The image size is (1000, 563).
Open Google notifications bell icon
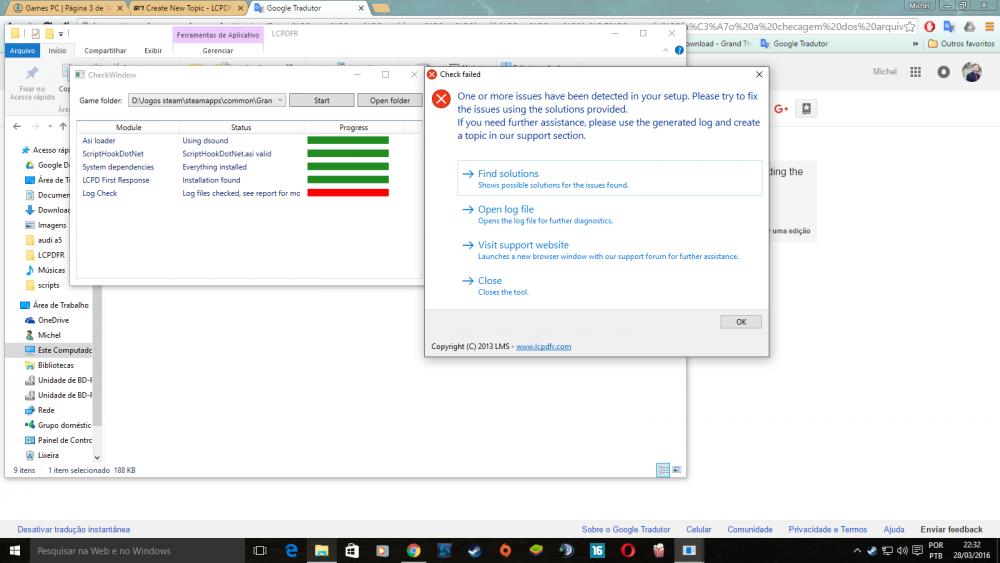tap(943, 72)
